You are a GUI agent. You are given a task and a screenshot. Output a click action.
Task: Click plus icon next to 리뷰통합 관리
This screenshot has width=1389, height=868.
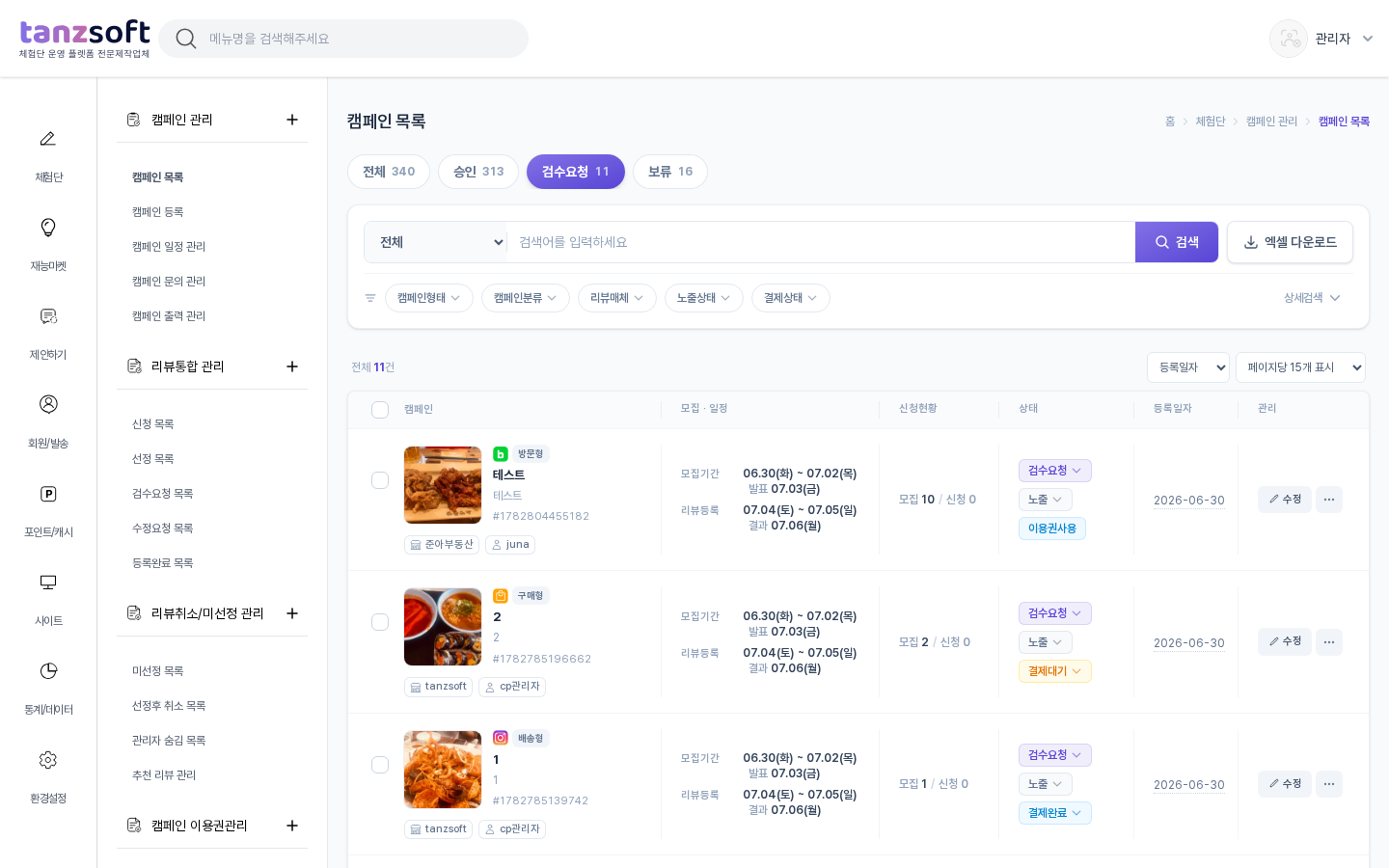coord(292,366)
